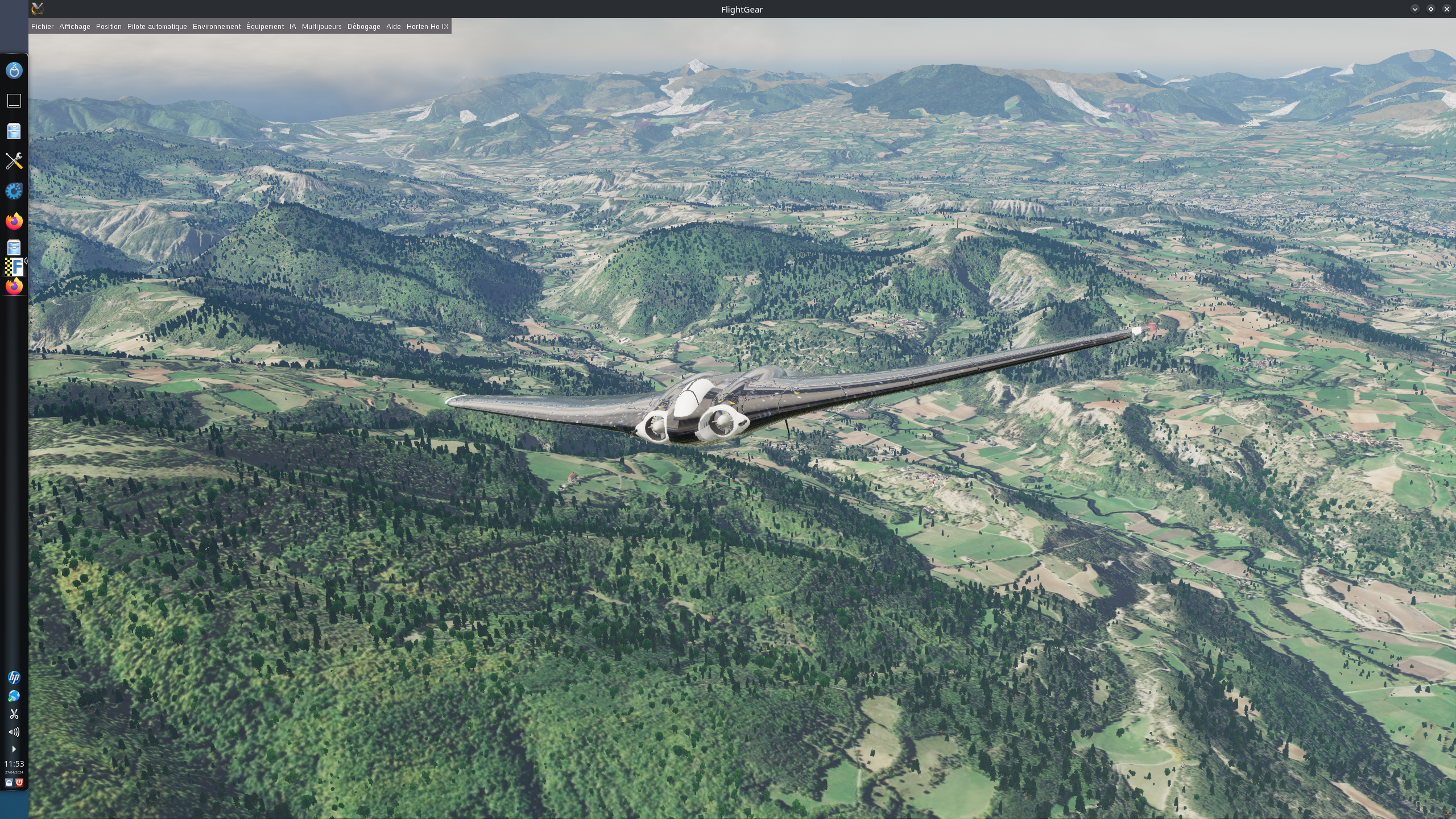Image resolution: width=1456 pixels, height=819 pixels.
Task: Click the 11:53 clock display
Action: tap(14, 764)
